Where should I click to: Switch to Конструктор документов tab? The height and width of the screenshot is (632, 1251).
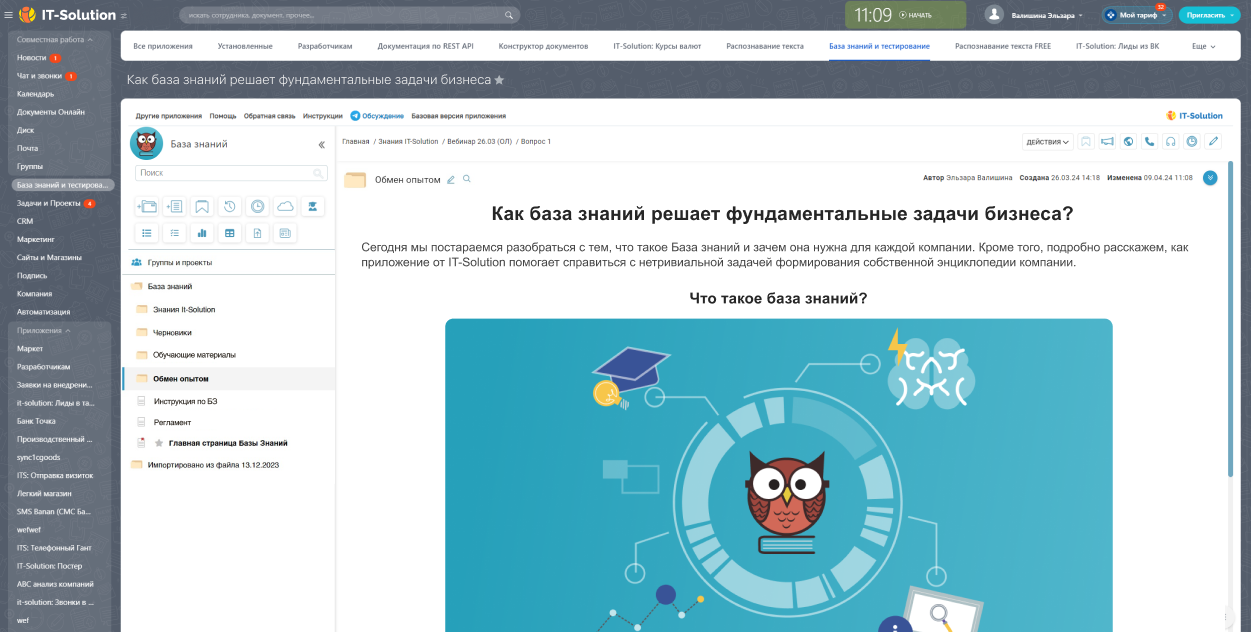coord(543,46)
